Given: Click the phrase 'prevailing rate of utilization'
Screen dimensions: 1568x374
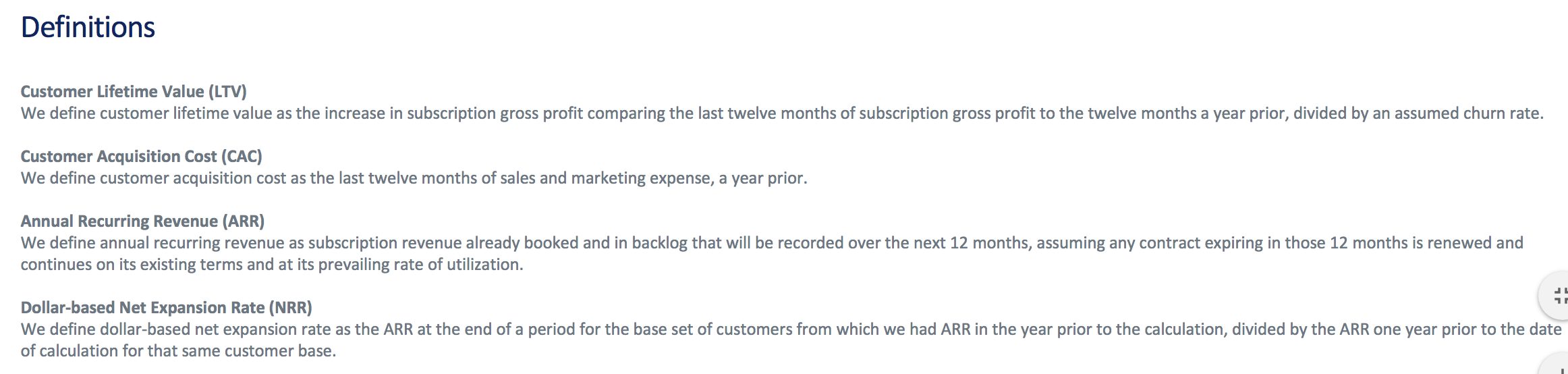Looking at the screenshot, I should pyautogui.click(x=420, y=264).
